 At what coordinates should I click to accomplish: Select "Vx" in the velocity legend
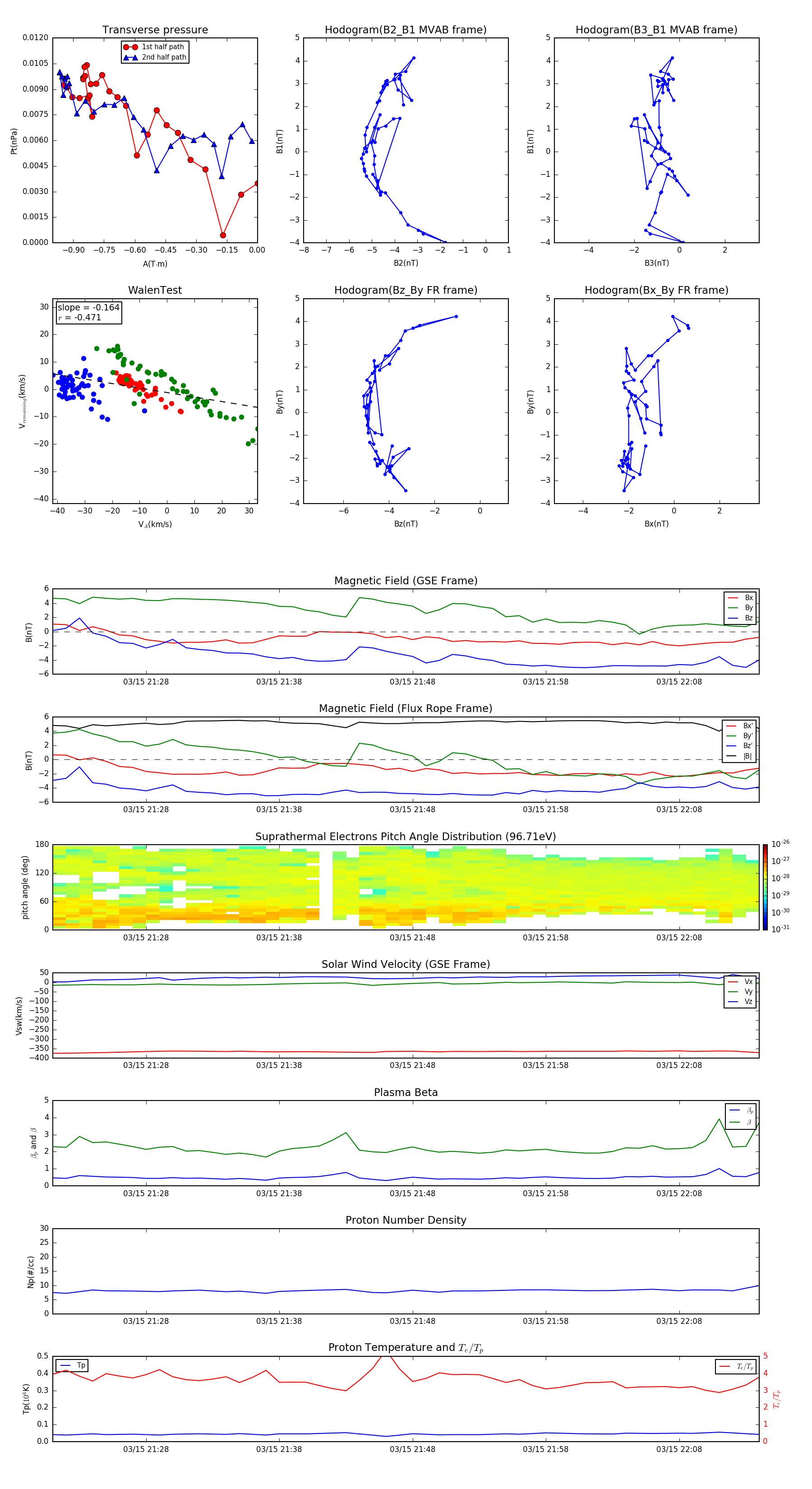pyautogui.click(x=741, y=981)
